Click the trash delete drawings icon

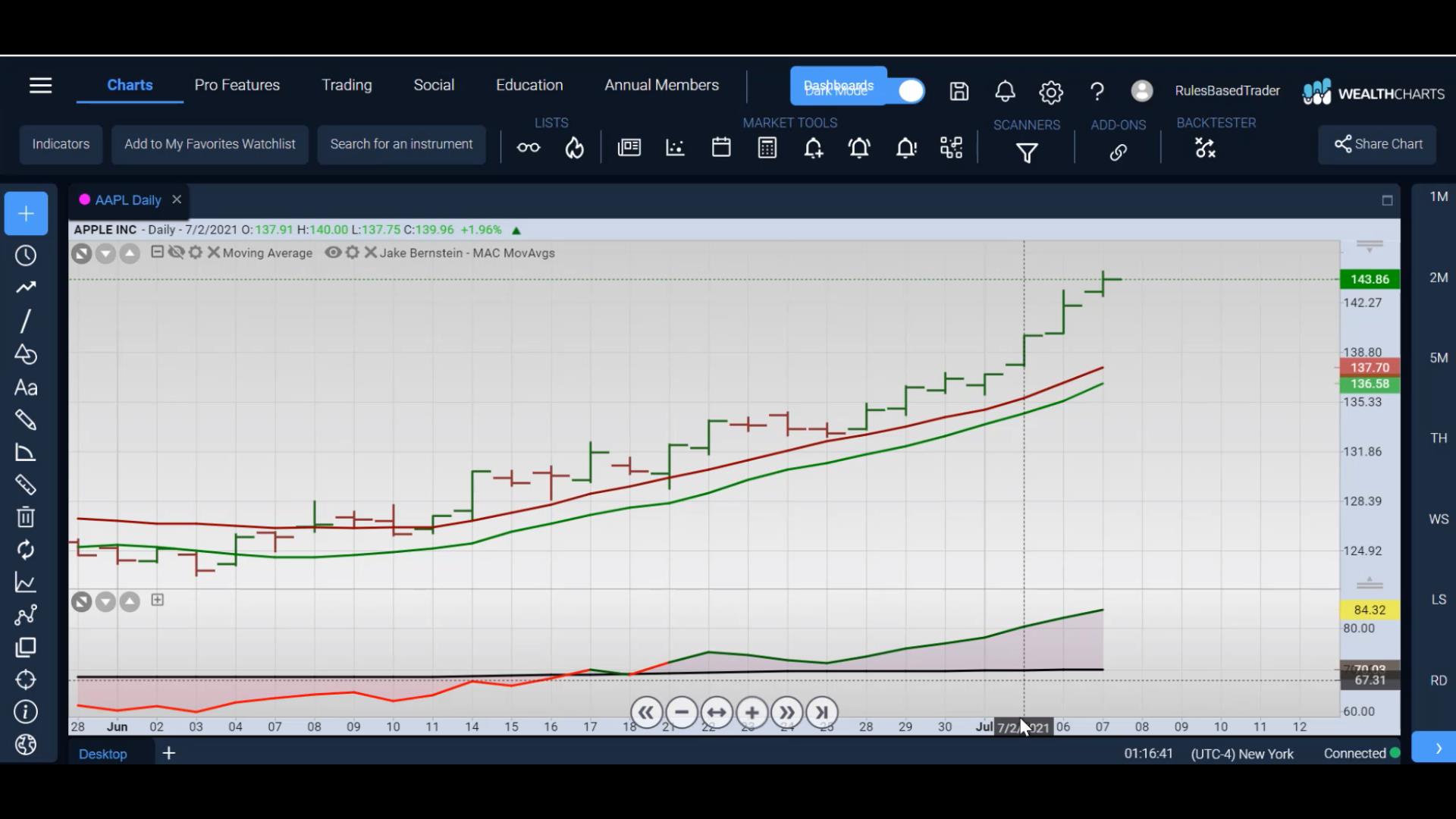point(26,517)
